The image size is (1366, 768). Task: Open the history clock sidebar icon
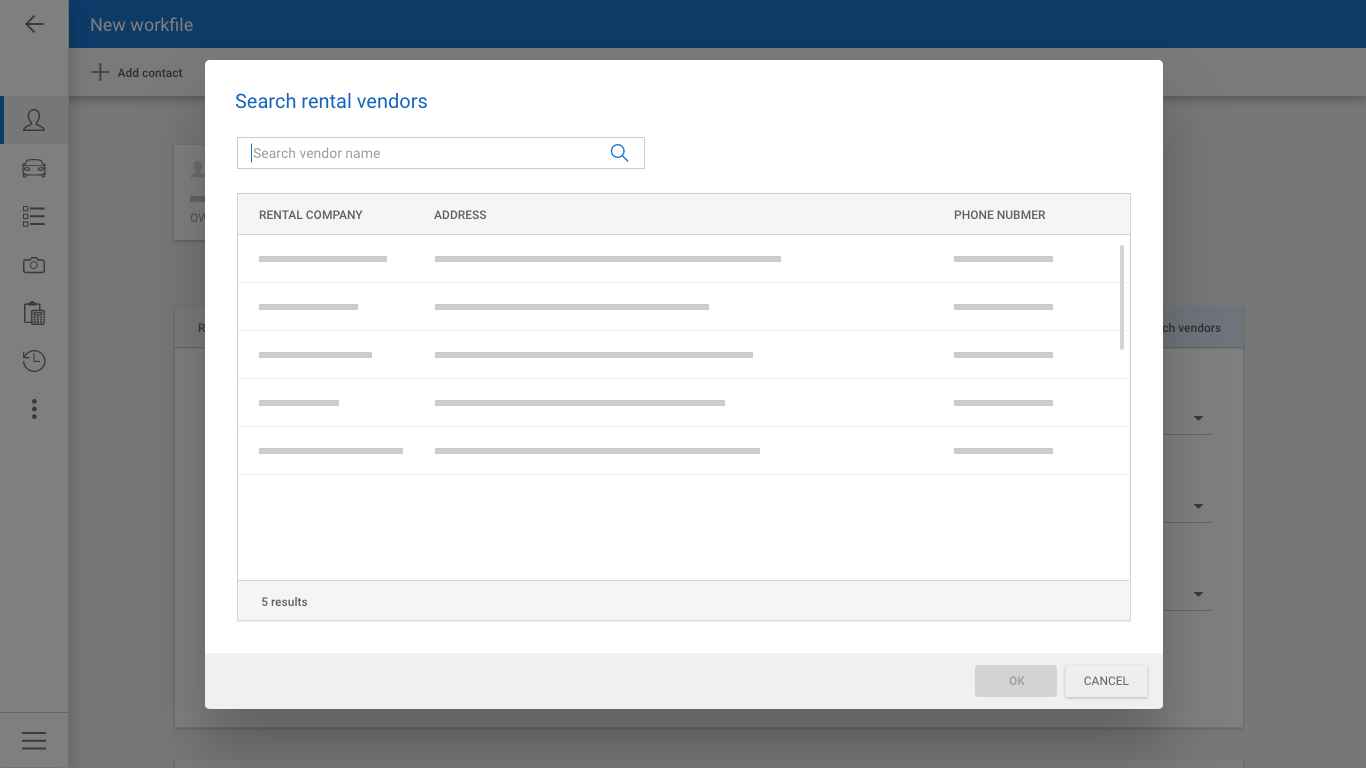tap(34, 361)
